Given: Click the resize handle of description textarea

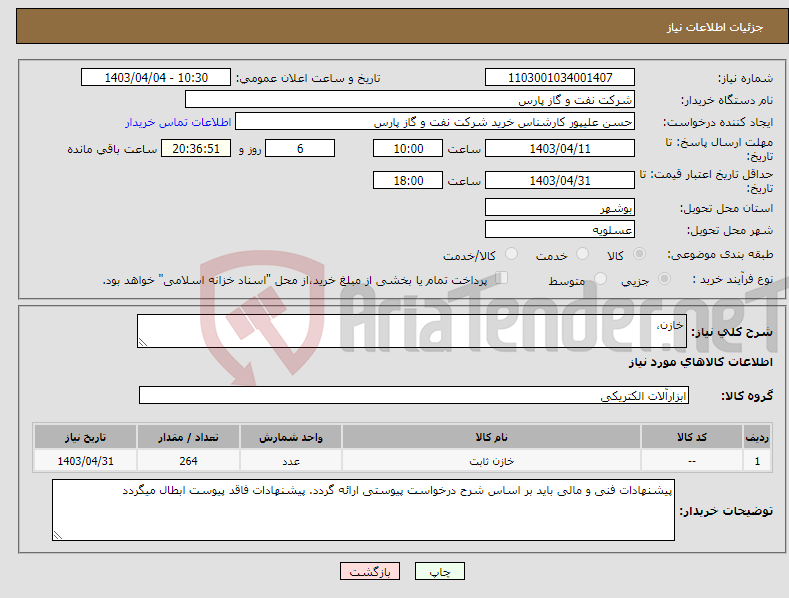Looking at the screenshot, I should (143, 343).
